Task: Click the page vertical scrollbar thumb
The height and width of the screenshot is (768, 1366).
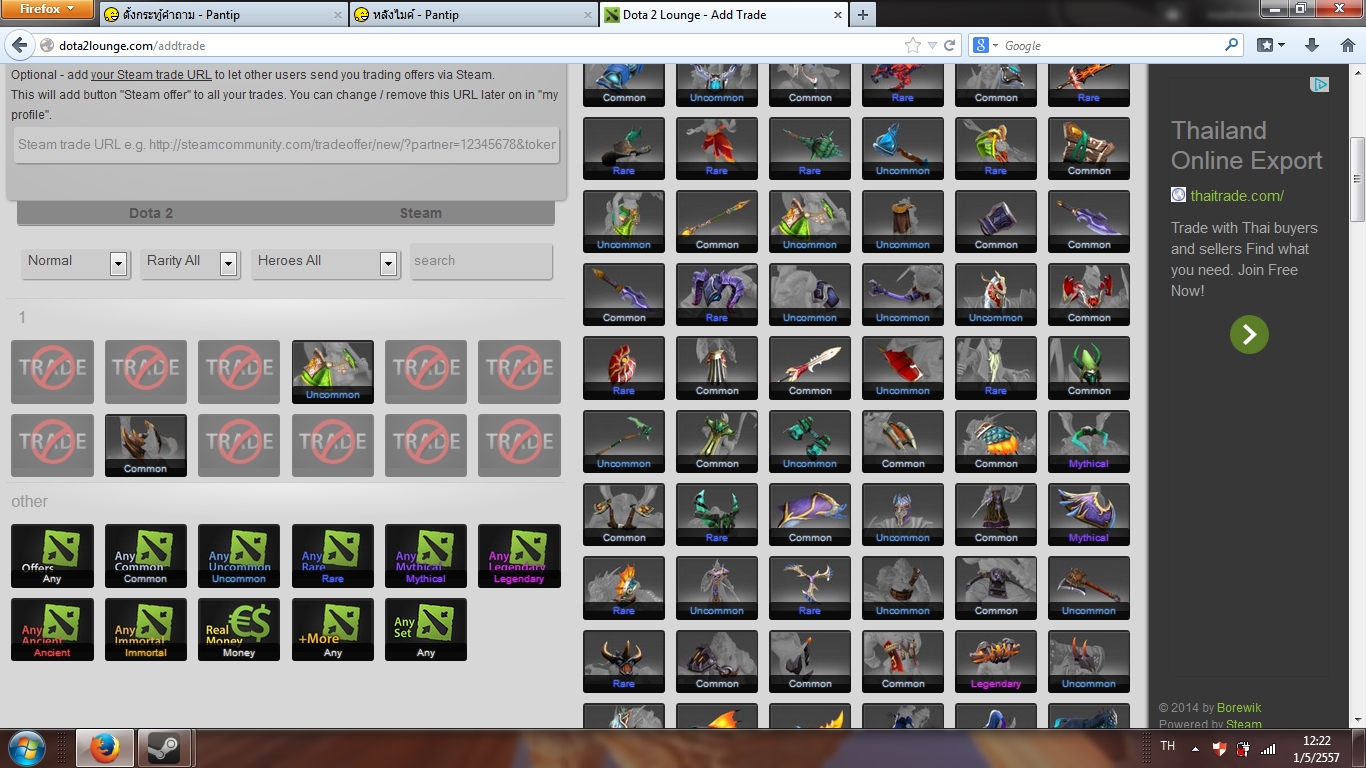Action: pos(1357,180)
